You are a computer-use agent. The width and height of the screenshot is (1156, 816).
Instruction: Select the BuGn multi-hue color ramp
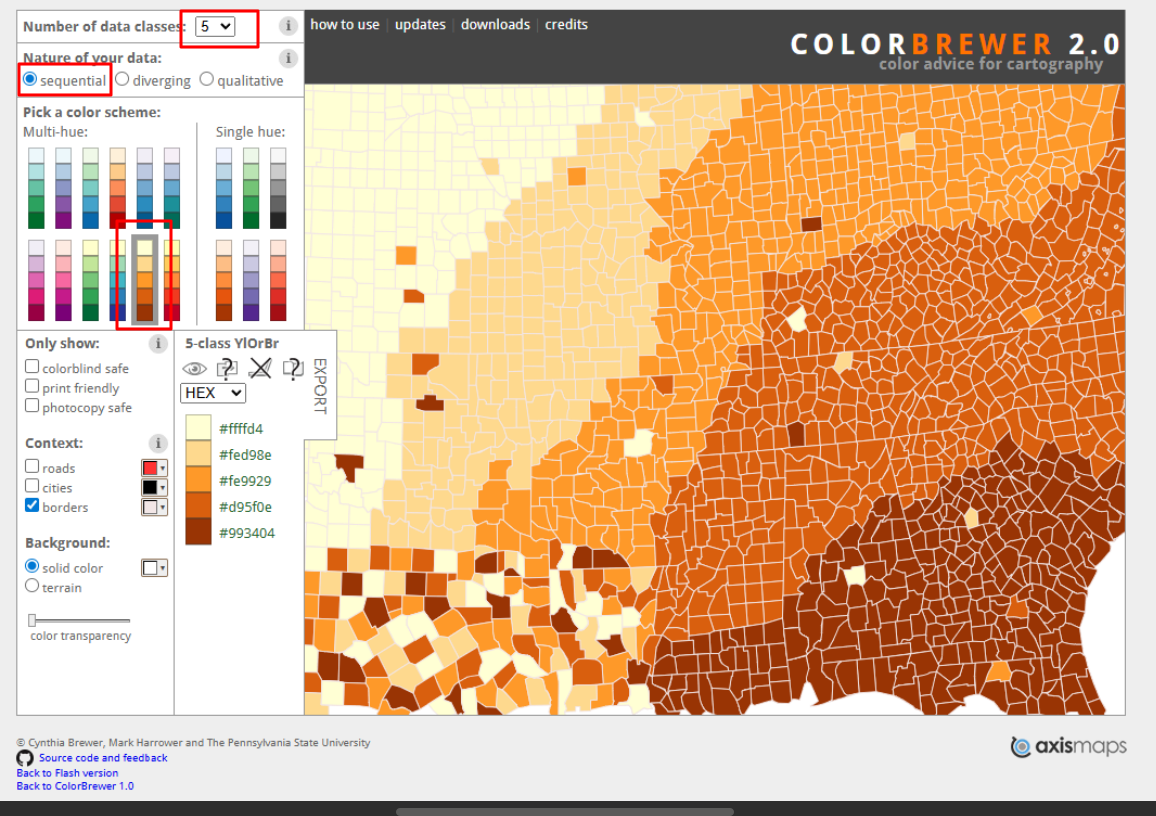point(36,188)
